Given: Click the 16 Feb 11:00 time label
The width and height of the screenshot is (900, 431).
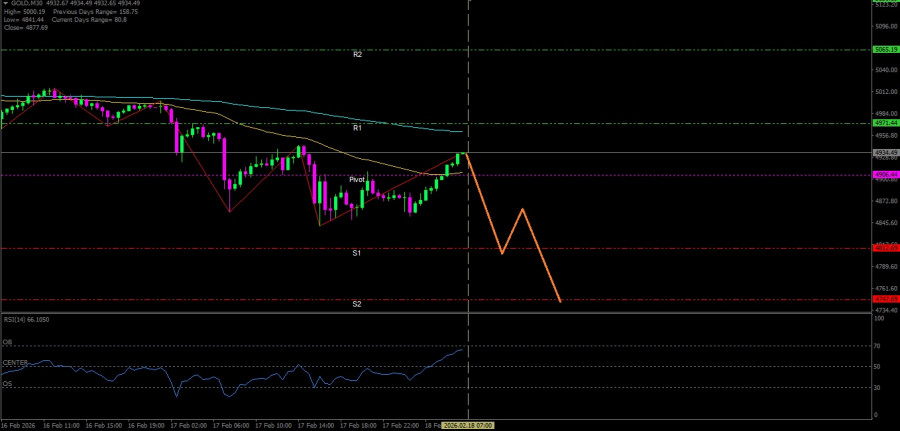Looking at the screenshot, I should pyautogui.click(x=61, y=426).
